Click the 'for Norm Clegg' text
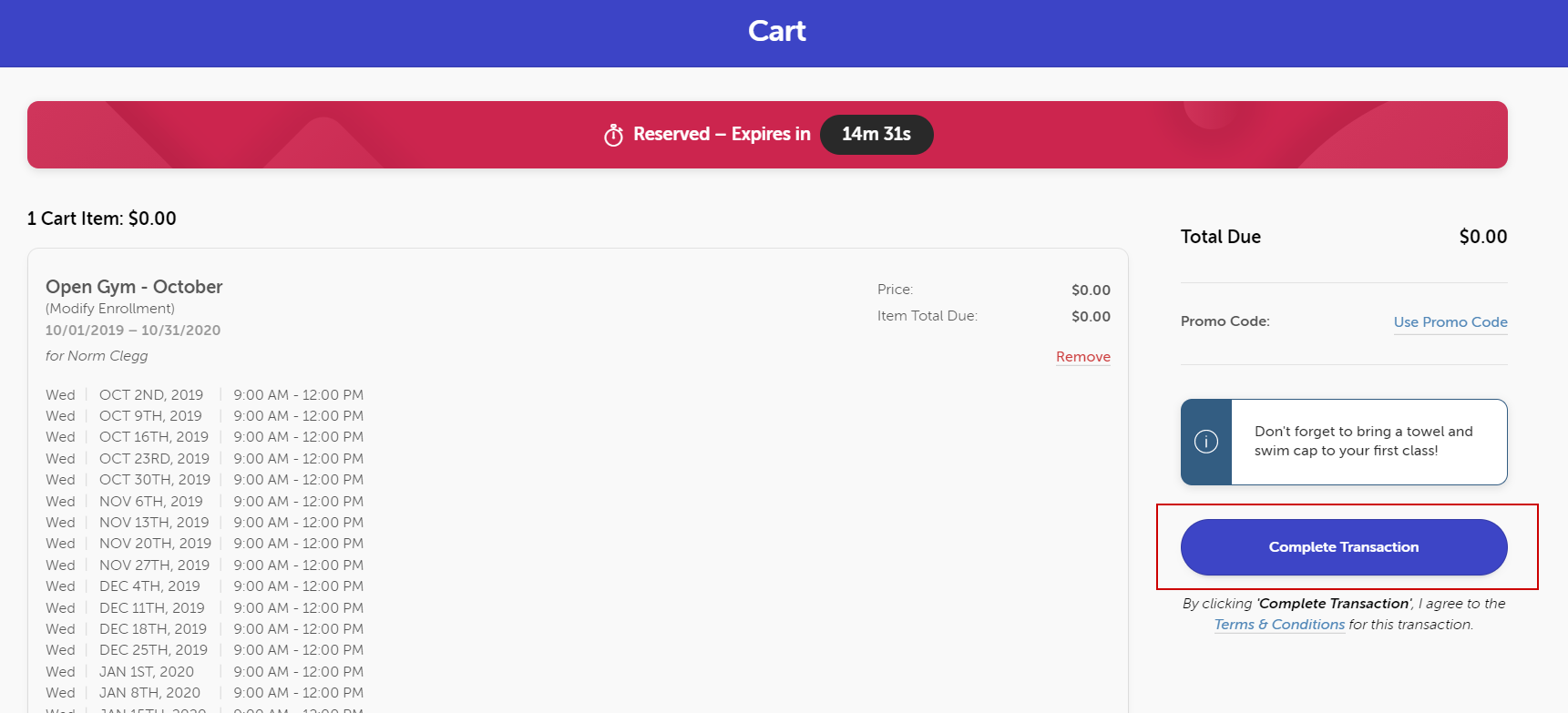 point(97,356)
